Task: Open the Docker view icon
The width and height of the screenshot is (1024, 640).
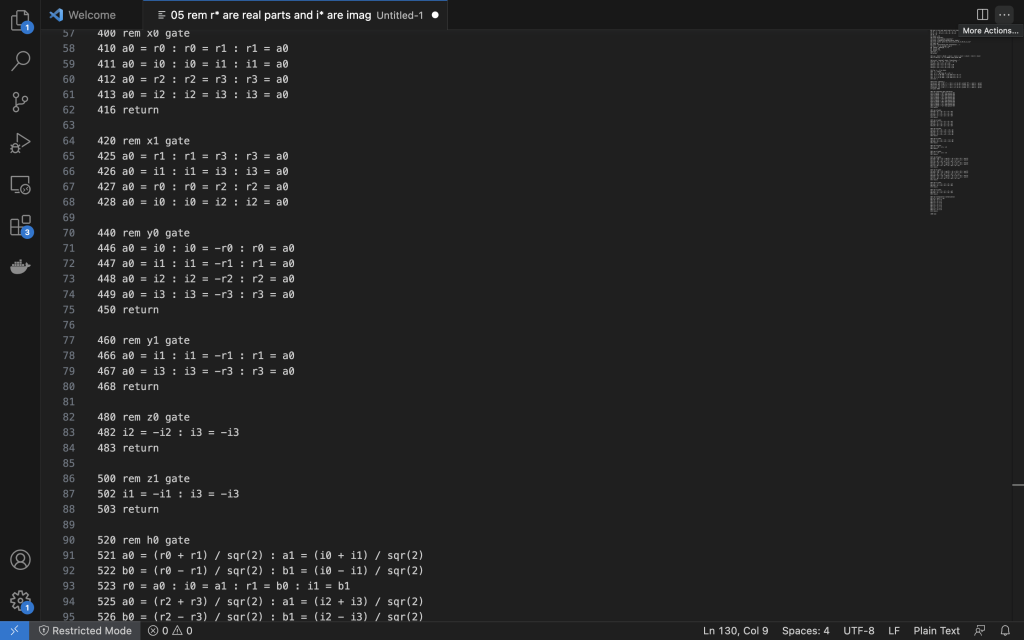Action: 20,267
